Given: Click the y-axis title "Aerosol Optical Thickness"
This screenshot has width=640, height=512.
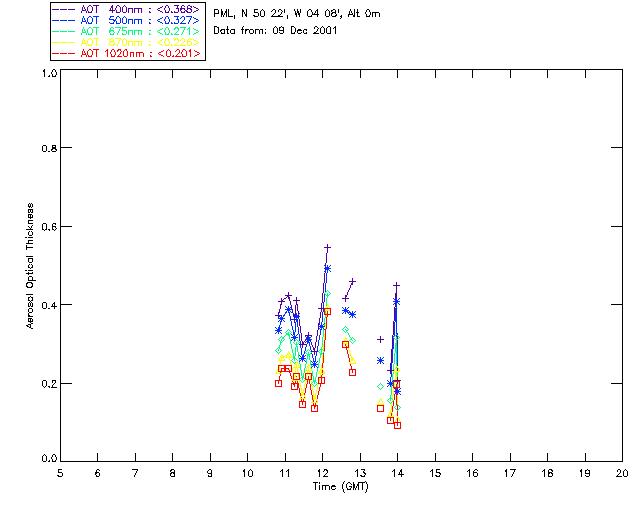Looking at the screenshot, I should click(x=30, y=266).
